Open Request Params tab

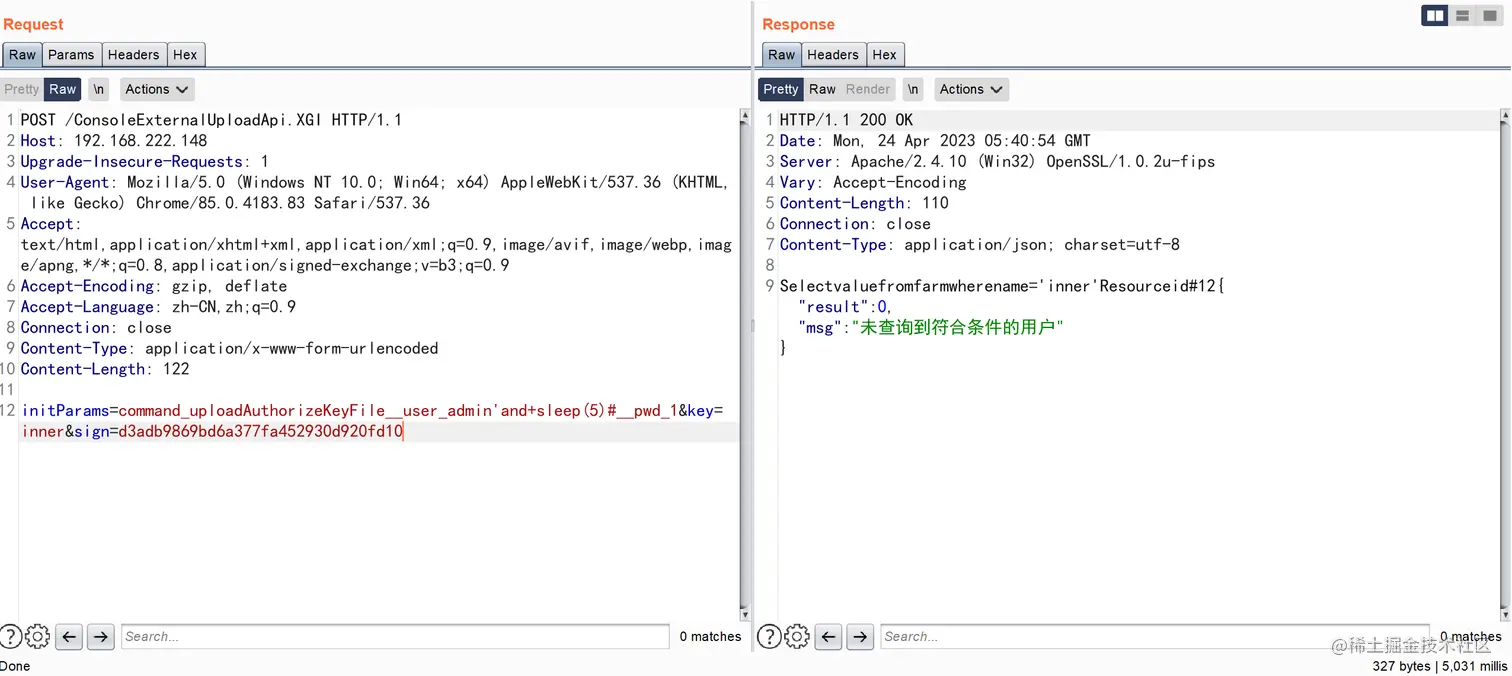71,55
